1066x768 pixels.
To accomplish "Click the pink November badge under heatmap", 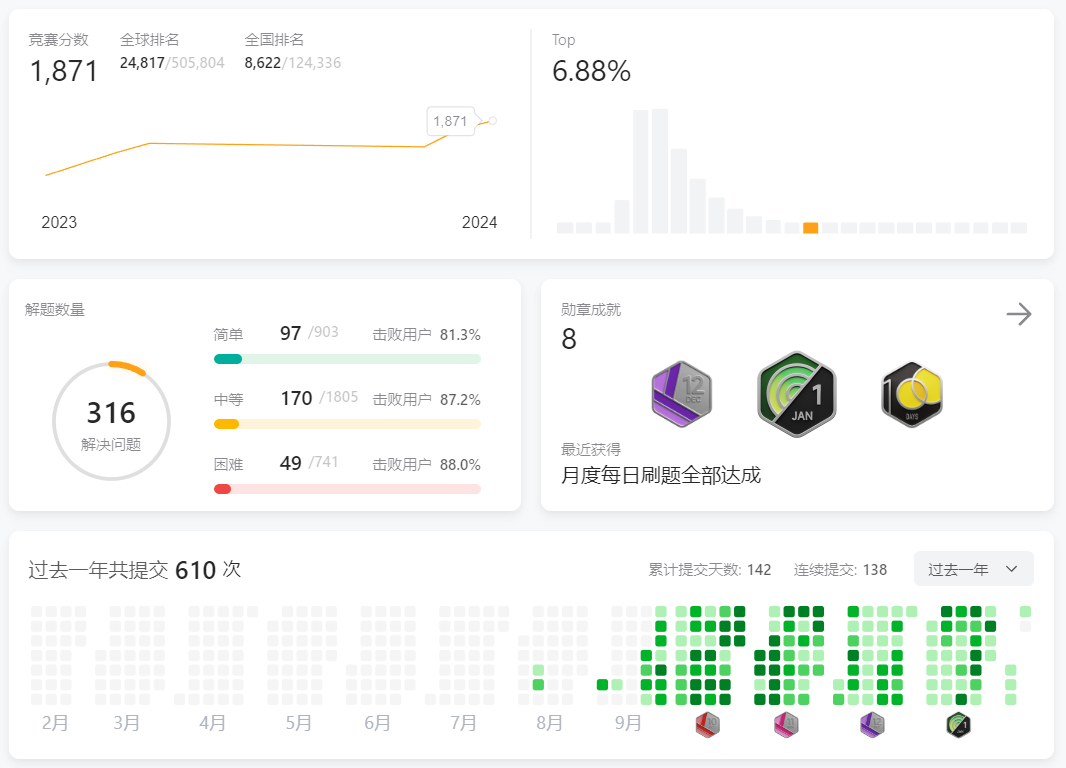I will pyautogui.click(x=786, y=726).
